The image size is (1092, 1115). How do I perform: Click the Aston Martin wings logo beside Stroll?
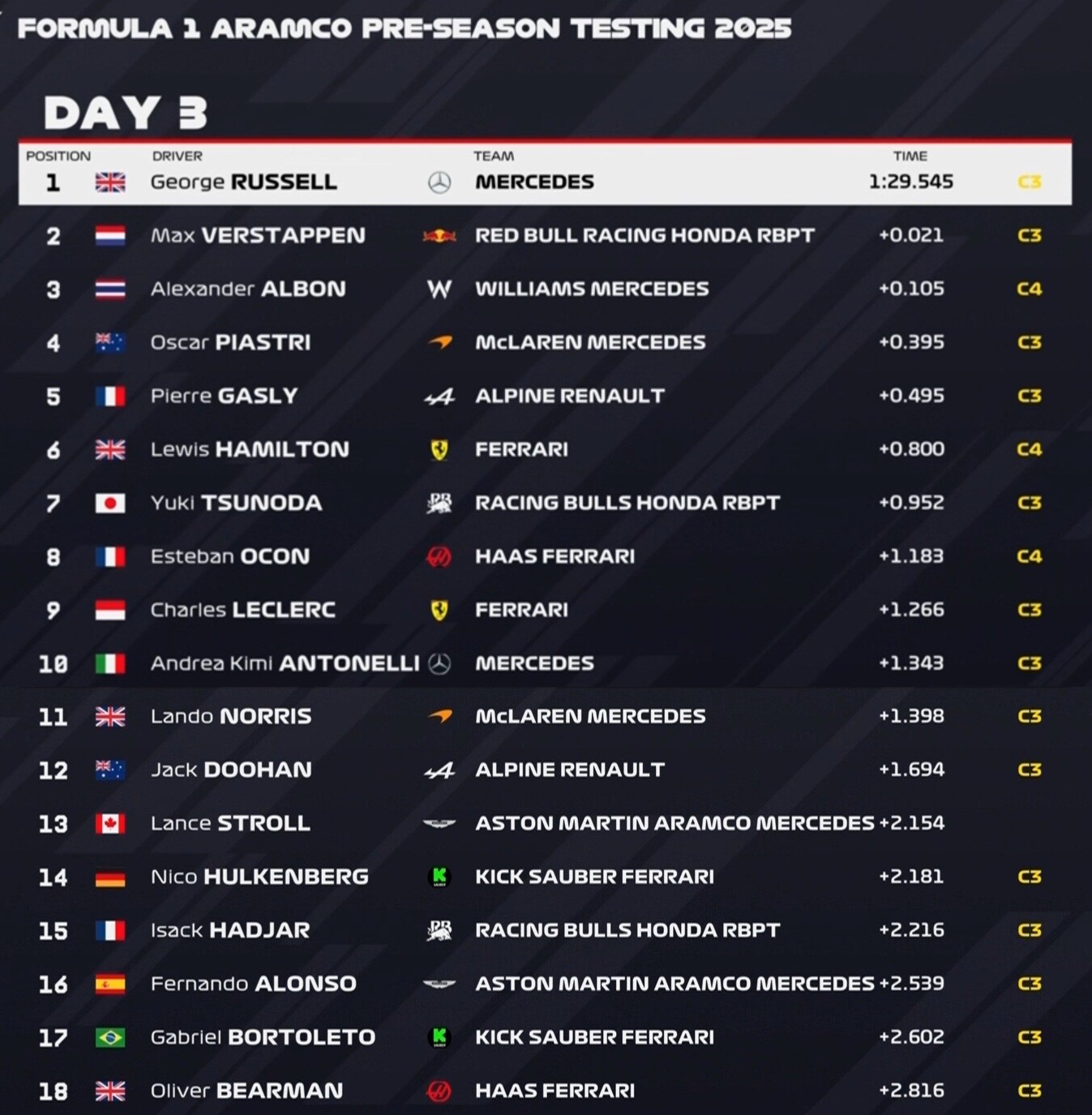[439, 824]
